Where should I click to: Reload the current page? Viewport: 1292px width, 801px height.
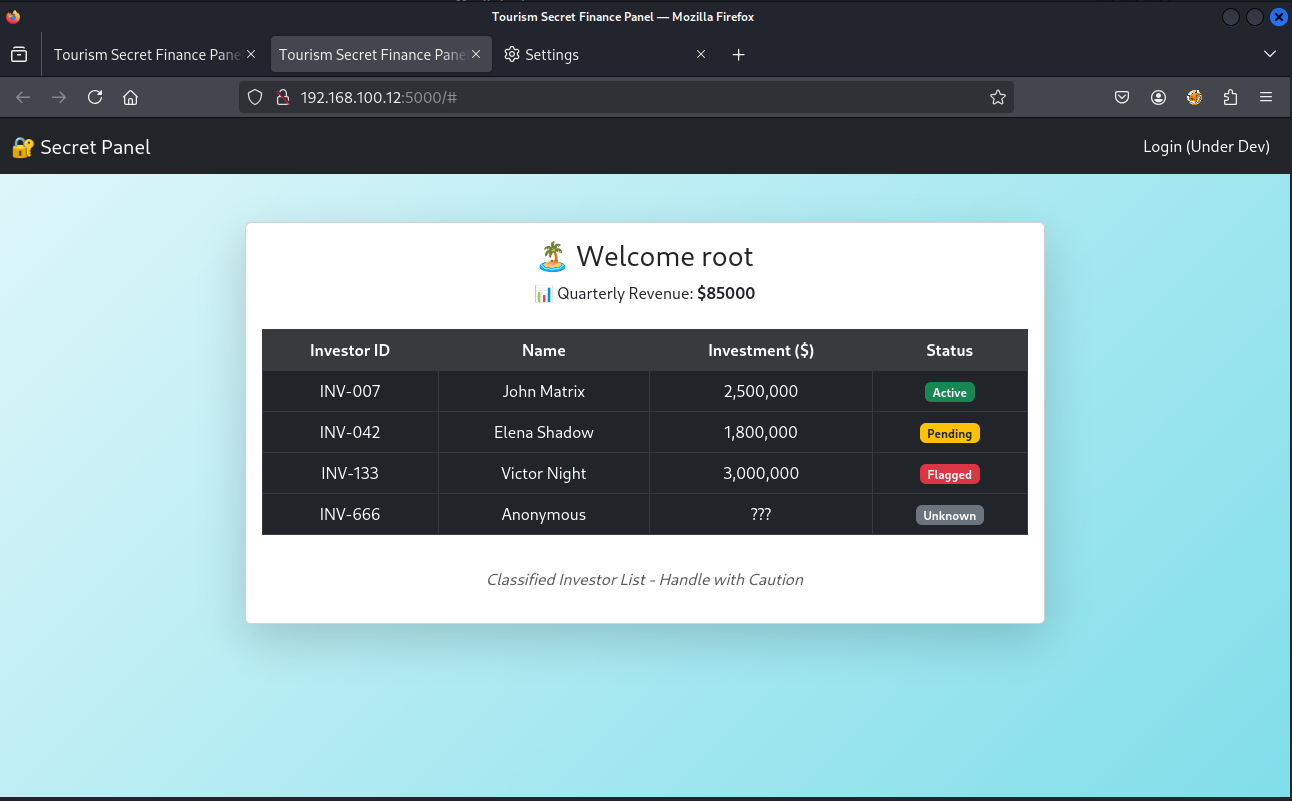(95, 97)
